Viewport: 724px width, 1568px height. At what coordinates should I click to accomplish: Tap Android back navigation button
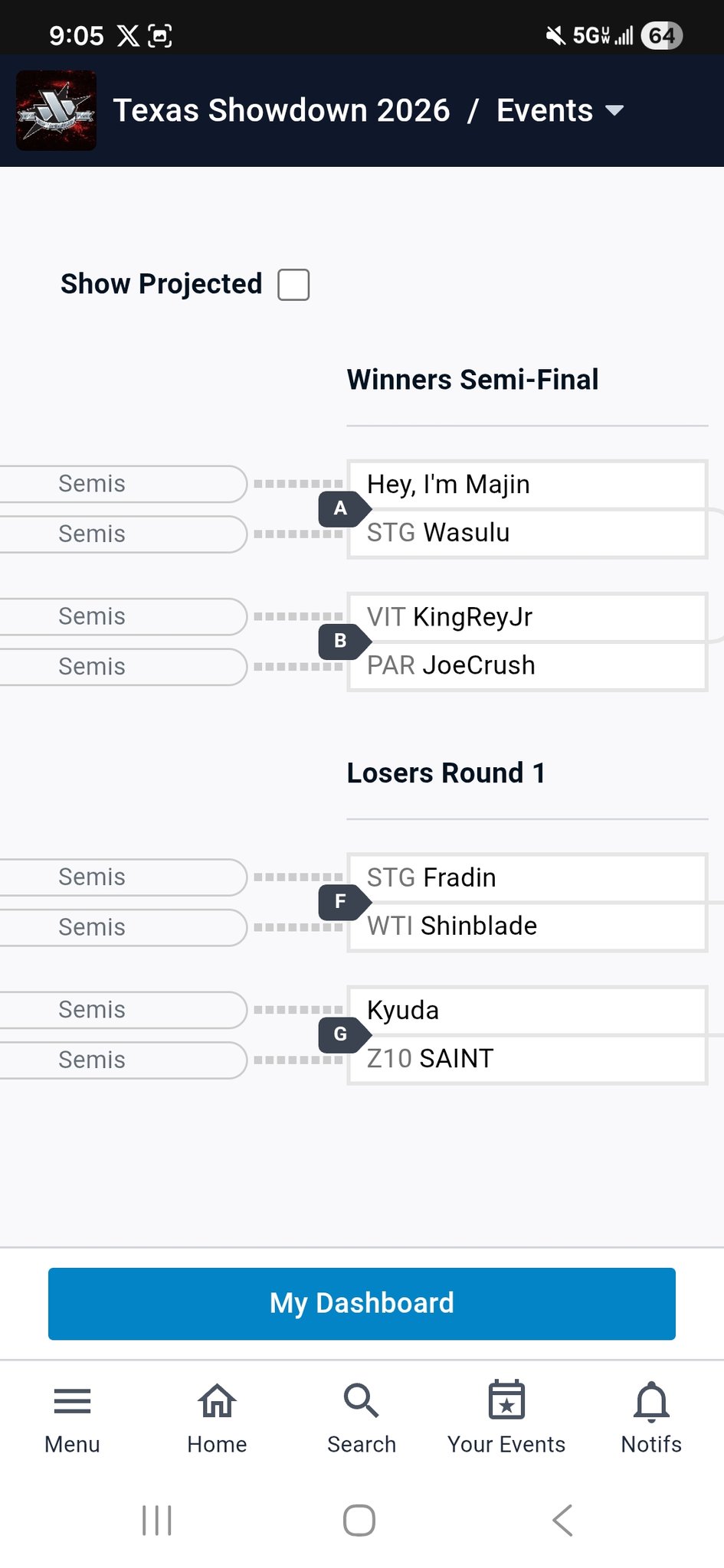pos(562,1521)
